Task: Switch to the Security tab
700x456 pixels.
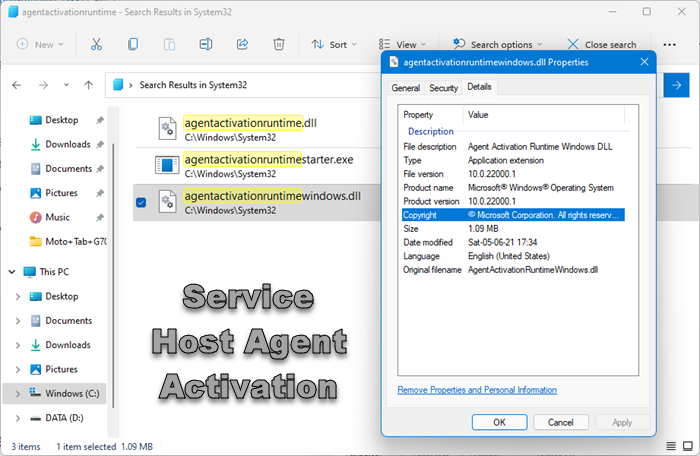Action: click(x=443, y=88)
